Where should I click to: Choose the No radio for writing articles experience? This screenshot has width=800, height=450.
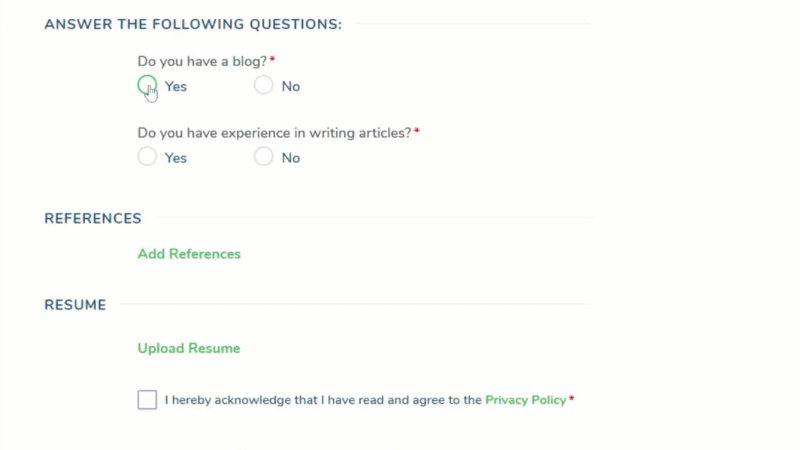coord(263,157)
